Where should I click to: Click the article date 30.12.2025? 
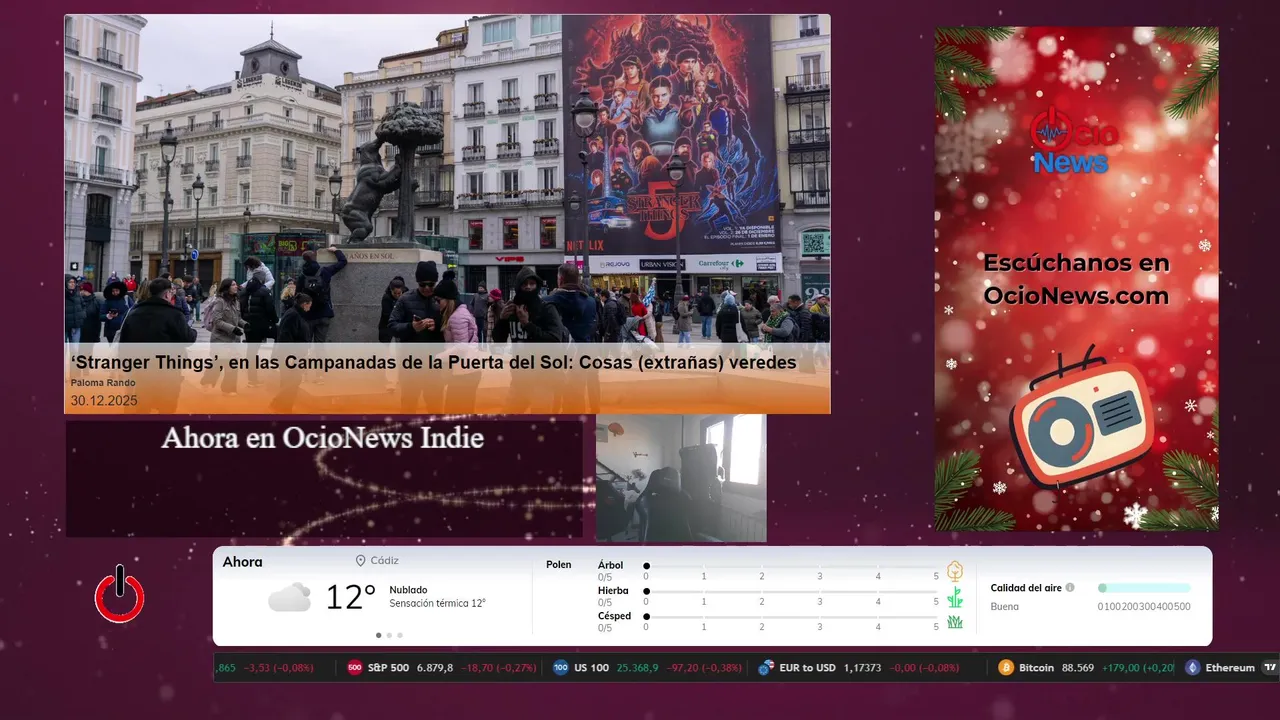(x=104, y=401)
